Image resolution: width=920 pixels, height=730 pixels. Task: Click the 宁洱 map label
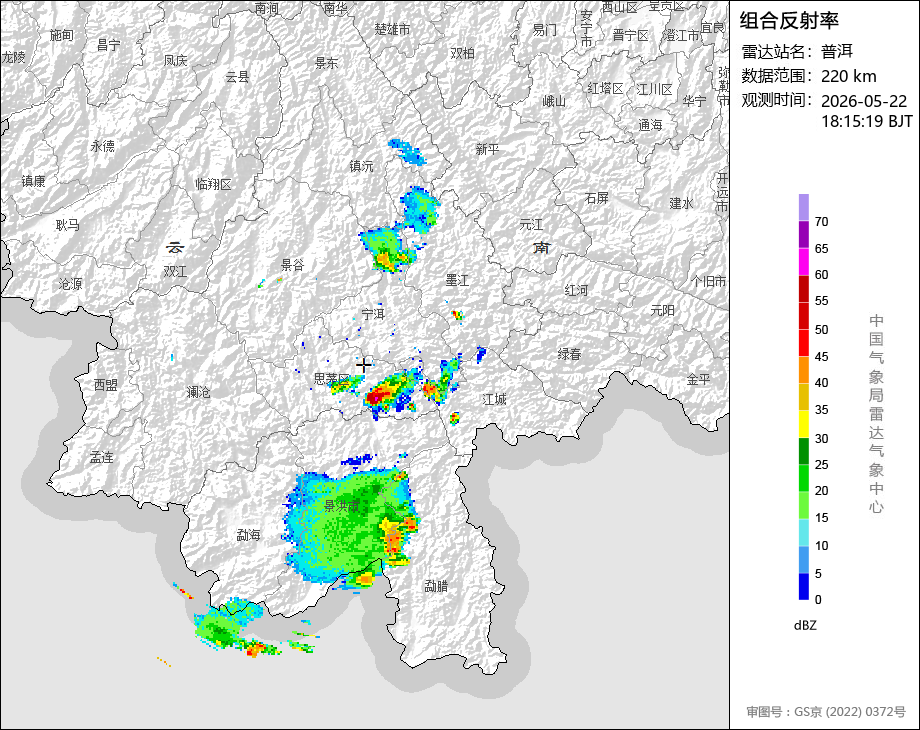click(373, 315)
